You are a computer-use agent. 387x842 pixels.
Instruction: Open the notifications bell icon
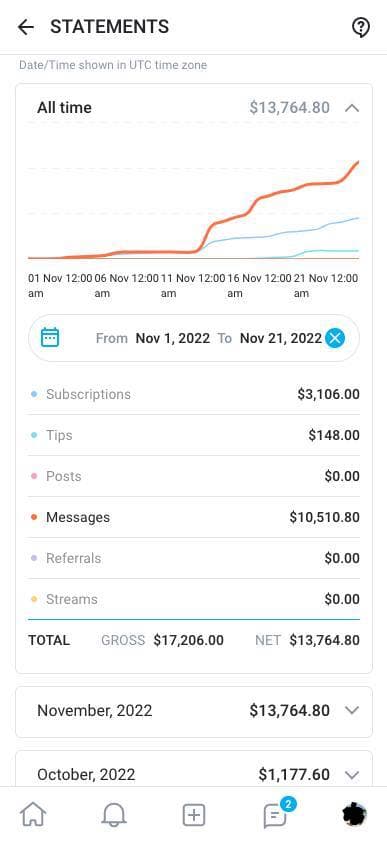click(x=114, y=815)
